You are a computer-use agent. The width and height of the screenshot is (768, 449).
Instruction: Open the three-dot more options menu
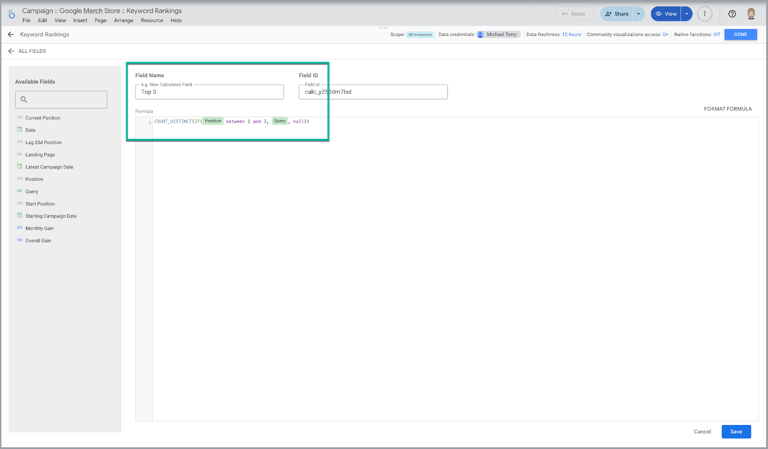click(705, 14)
